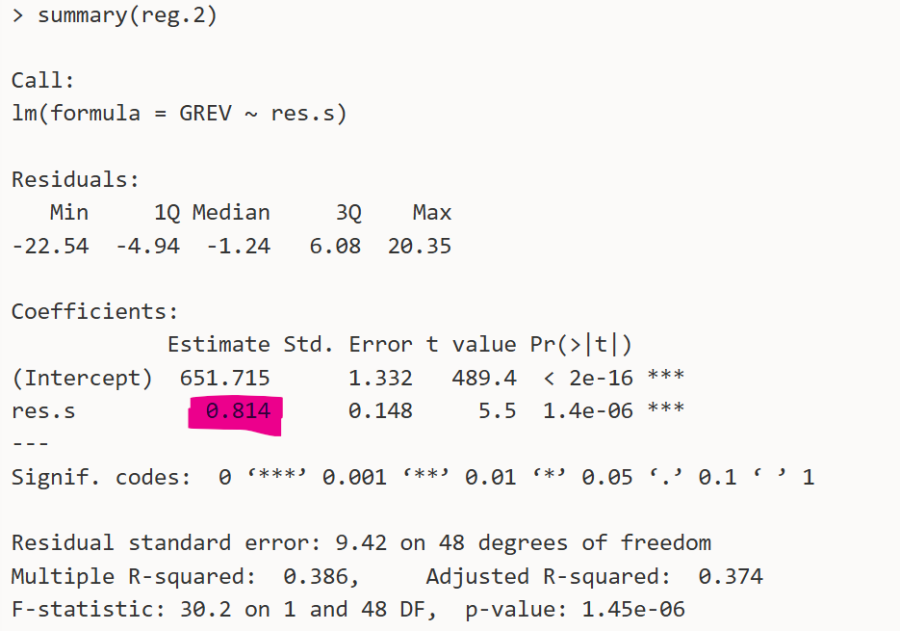Click the Median residual value -1.24
Screen dimensions: 900x631
(238, 245)
